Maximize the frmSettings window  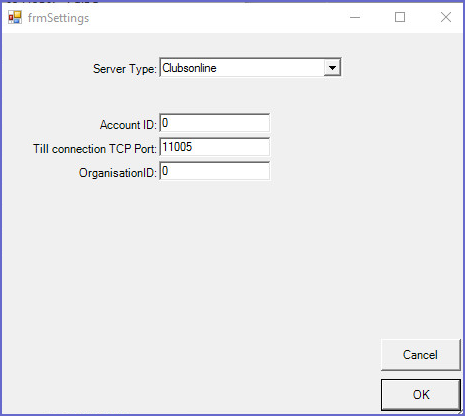(x=400, y=17)
